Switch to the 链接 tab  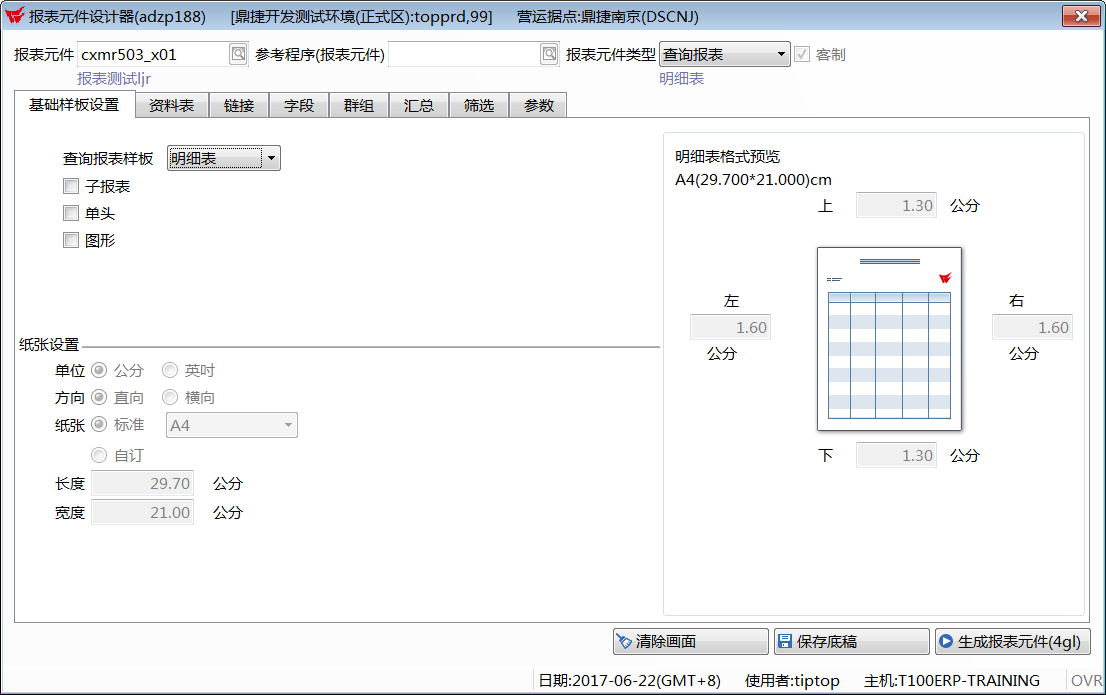point(238,105)
